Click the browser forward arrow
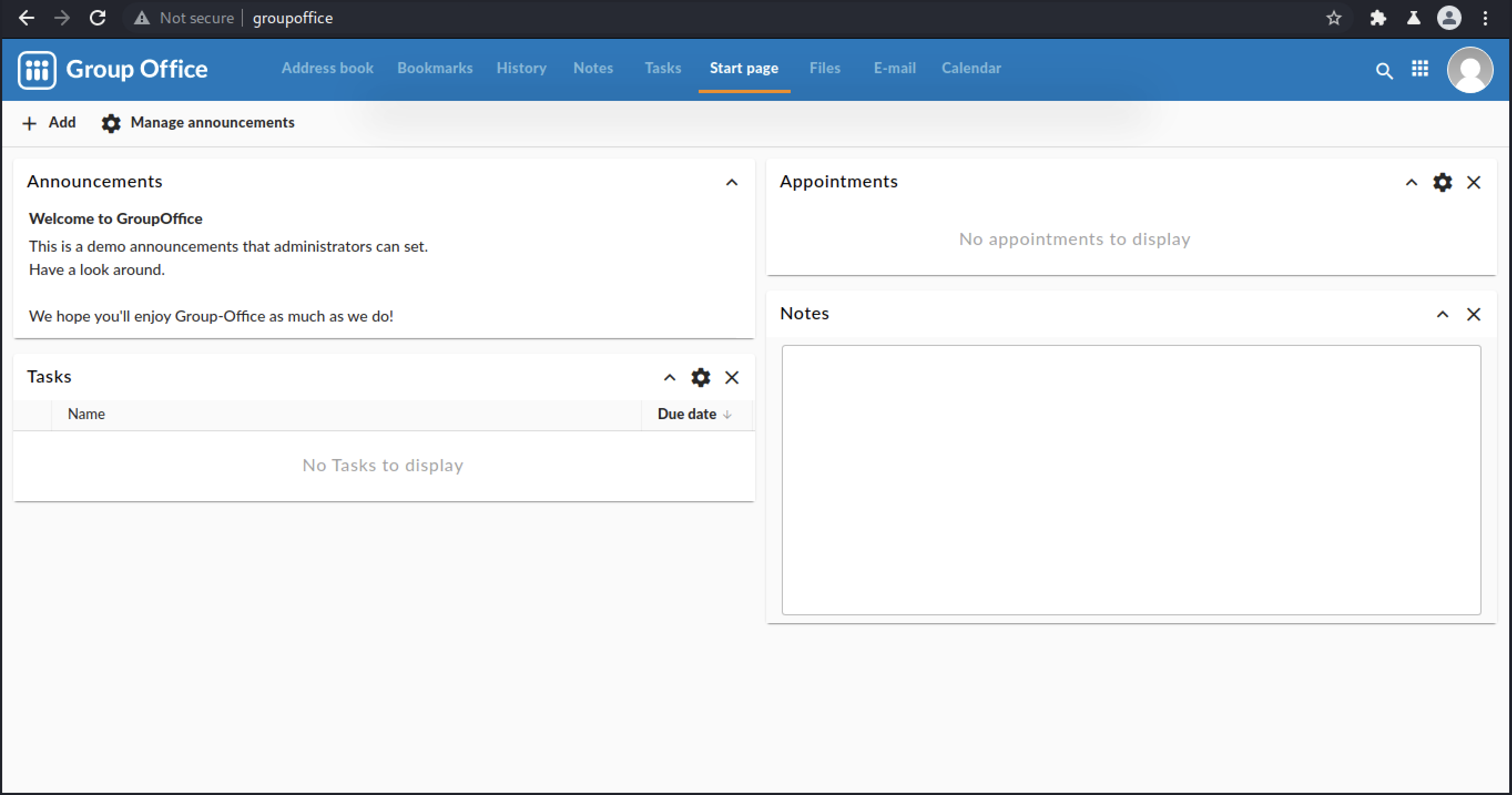1512x795 pixels. (x=62, y=18)
